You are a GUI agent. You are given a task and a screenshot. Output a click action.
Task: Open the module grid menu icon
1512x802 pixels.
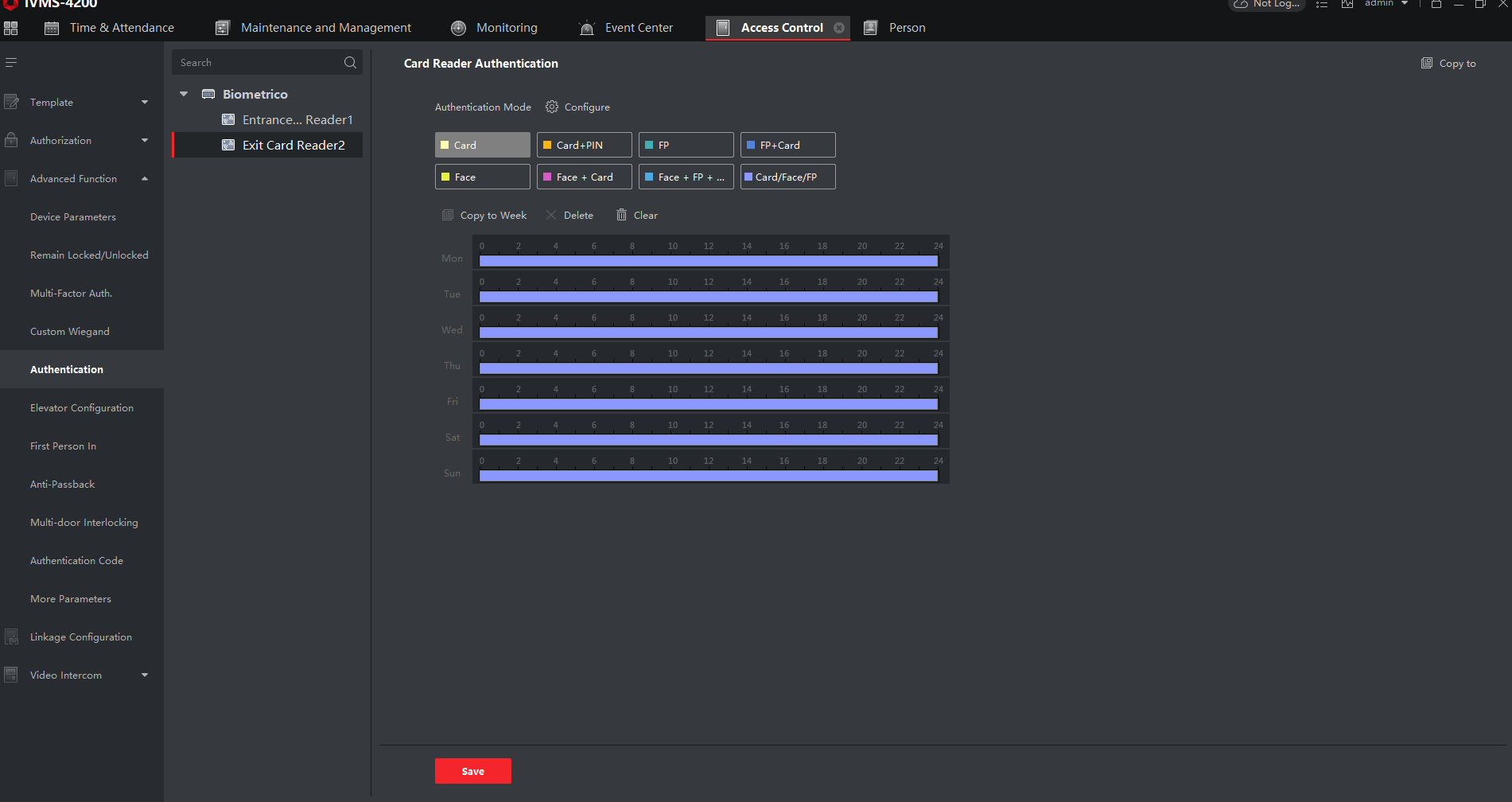click(11, 28)
